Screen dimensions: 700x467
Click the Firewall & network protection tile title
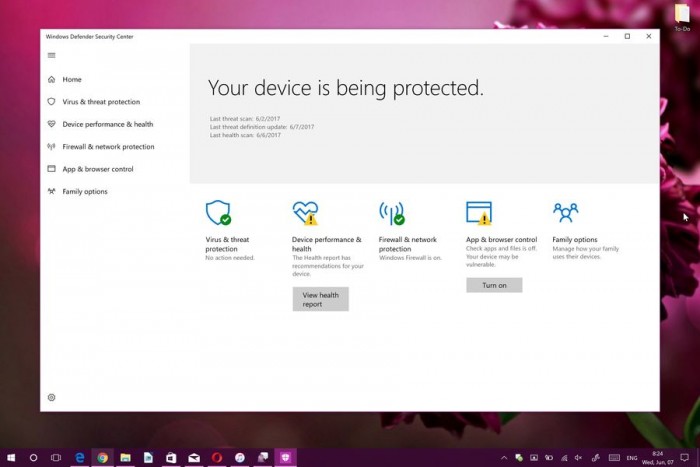point(408,244)
